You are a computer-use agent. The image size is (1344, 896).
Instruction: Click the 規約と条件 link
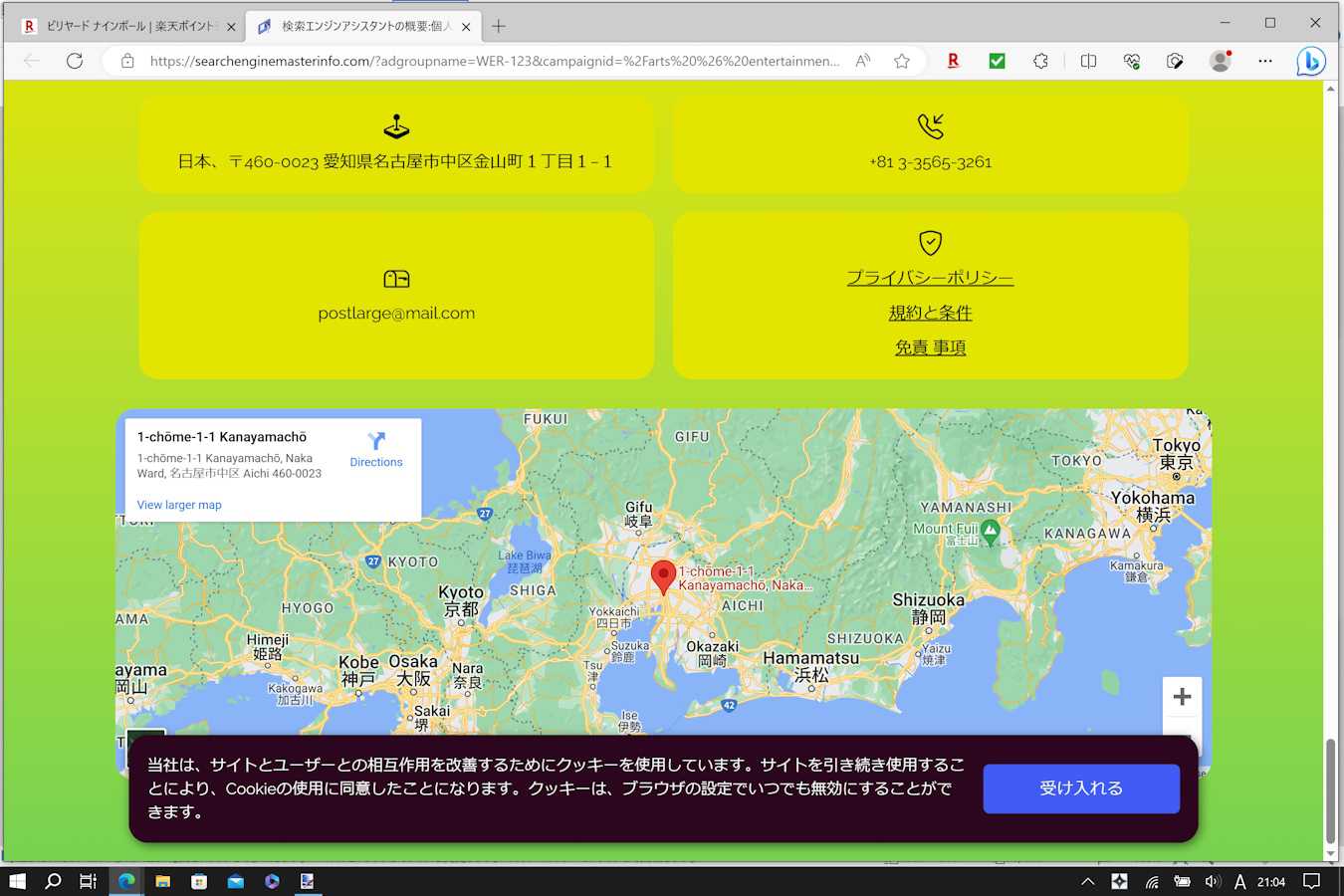click(x=930, y=313)
